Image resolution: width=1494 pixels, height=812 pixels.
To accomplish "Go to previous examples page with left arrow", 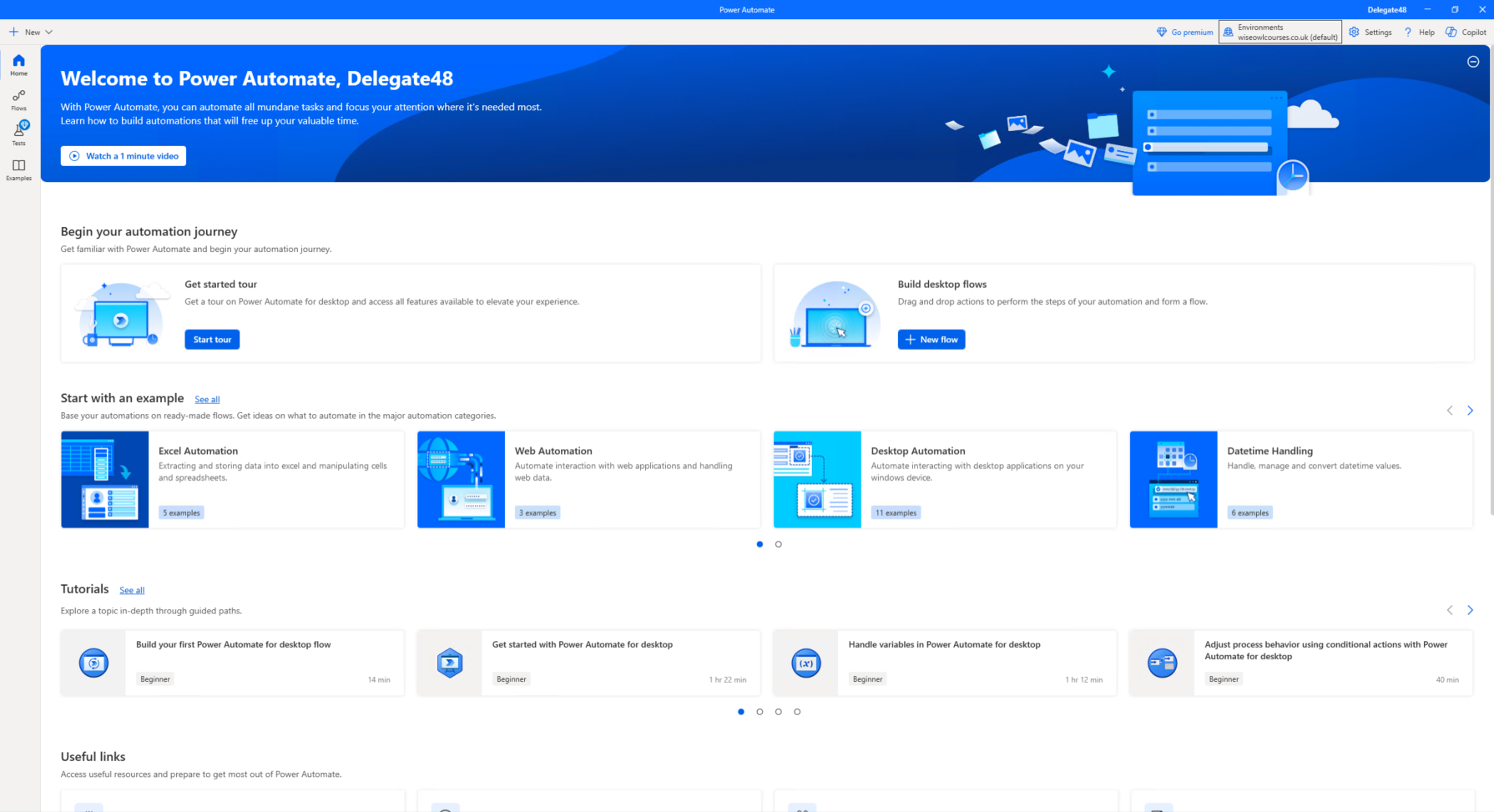I will pyautogui.click(x=1450, y=410).
